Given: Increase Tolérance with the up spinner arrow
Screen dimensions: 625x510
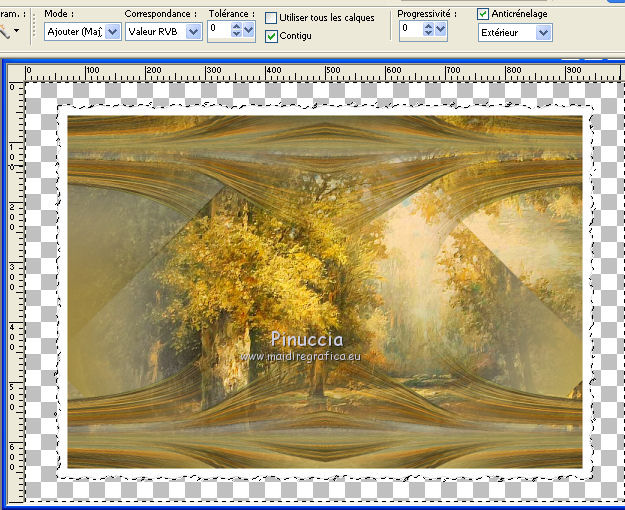Looking at the screenshot, I should [236, 26].
